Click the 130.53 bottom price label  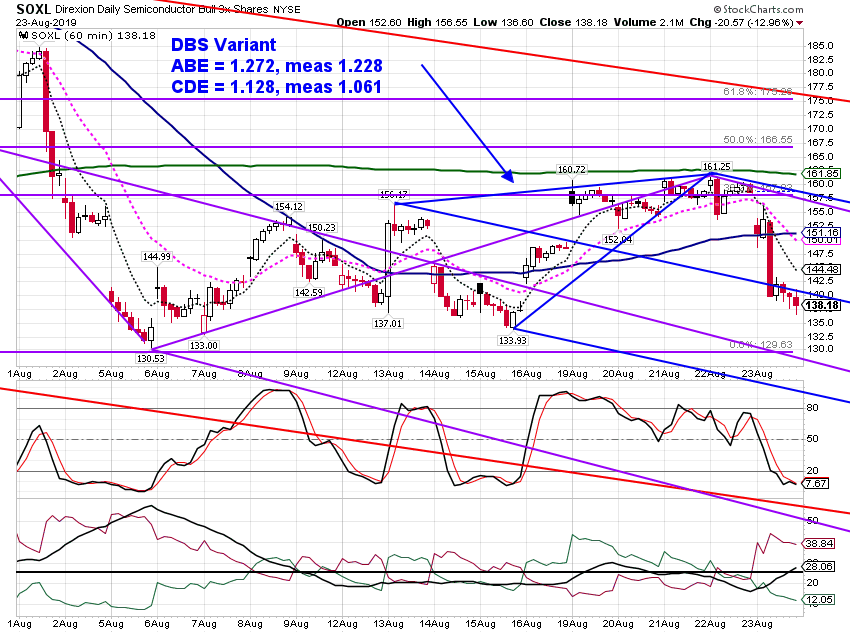[151, 358]
